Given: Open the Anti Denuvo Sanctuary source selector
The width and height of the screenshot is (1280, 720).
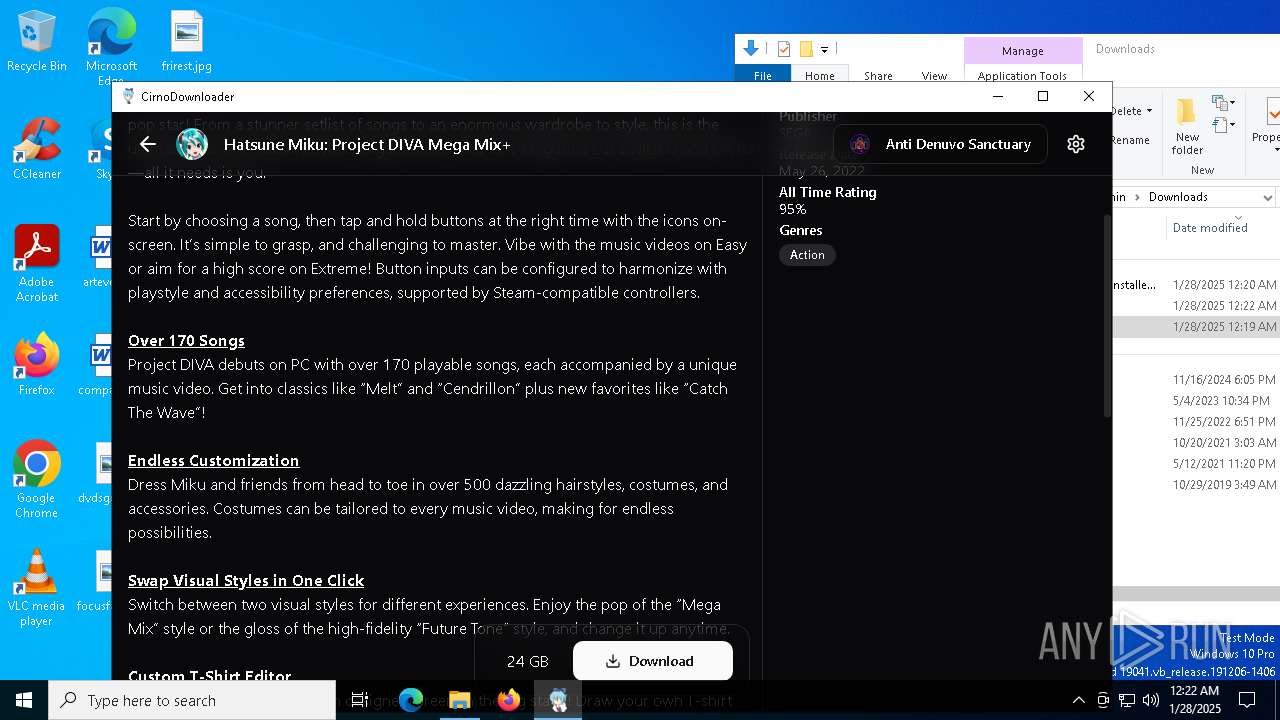Looking at the screenshot, I should (940, 144).
